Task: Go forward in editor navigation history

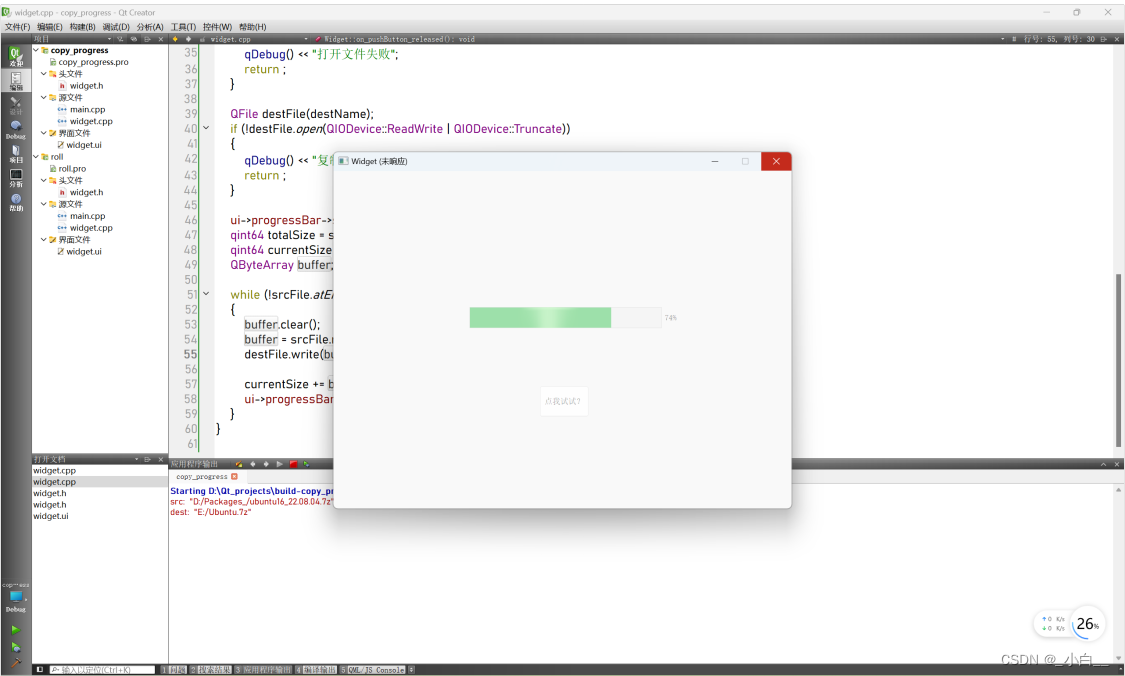Action: pyautogui.click(x=189, y=39)
